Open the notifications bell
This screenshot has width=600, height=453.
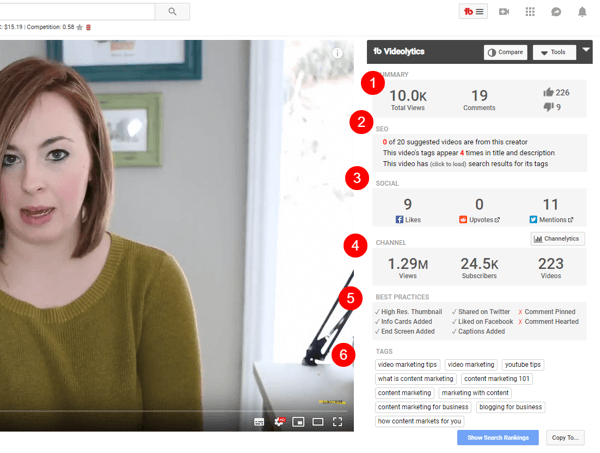582,12
